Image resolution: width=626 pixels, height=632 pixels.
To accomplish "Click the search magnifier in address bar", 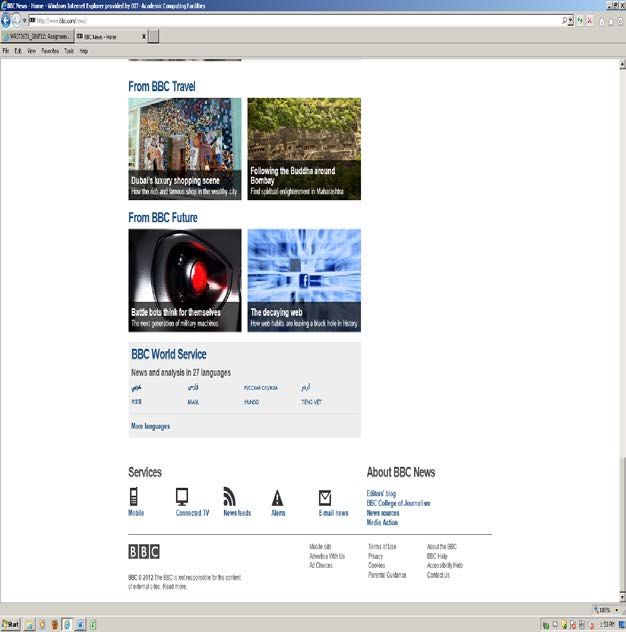I will [x=564, y=20].
